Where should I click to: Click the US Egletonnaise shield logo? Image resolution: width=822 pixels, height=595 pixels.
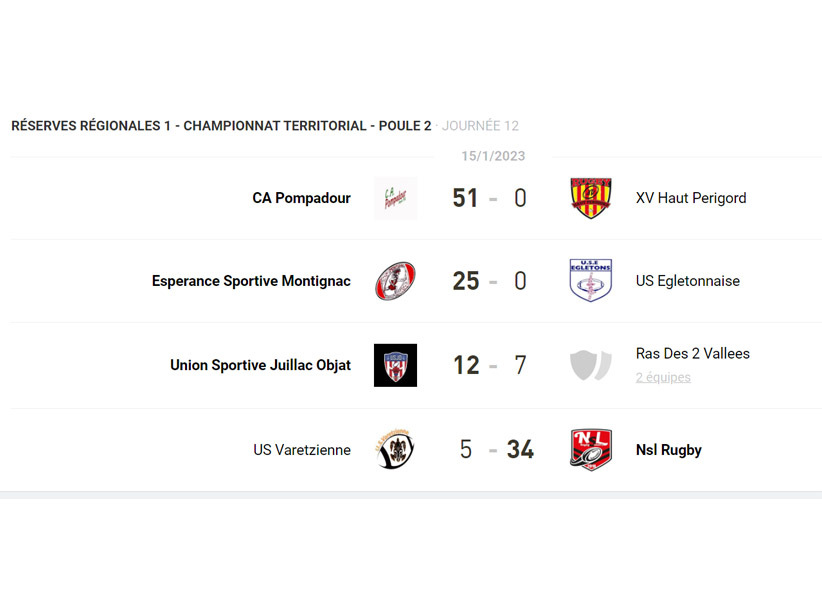[x=590, y=281]
